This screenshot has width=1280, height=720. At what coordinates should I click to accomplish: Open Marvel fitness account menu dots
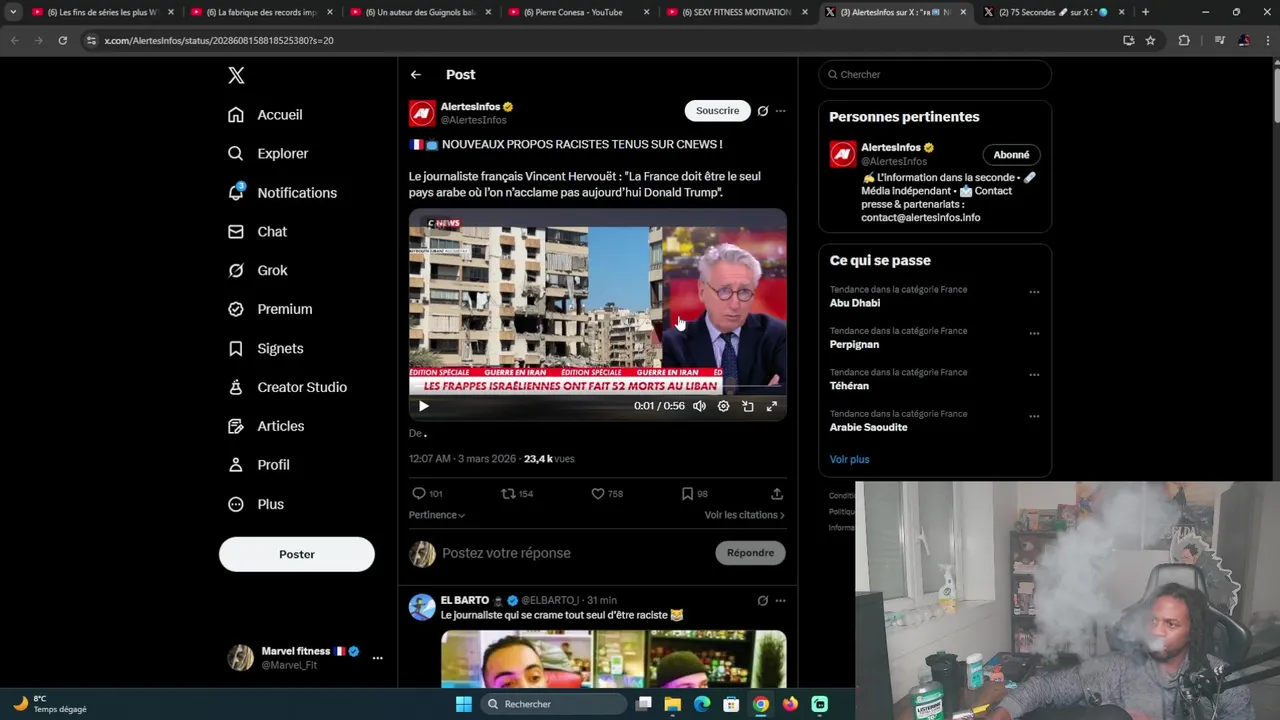(x=377, y=658)
